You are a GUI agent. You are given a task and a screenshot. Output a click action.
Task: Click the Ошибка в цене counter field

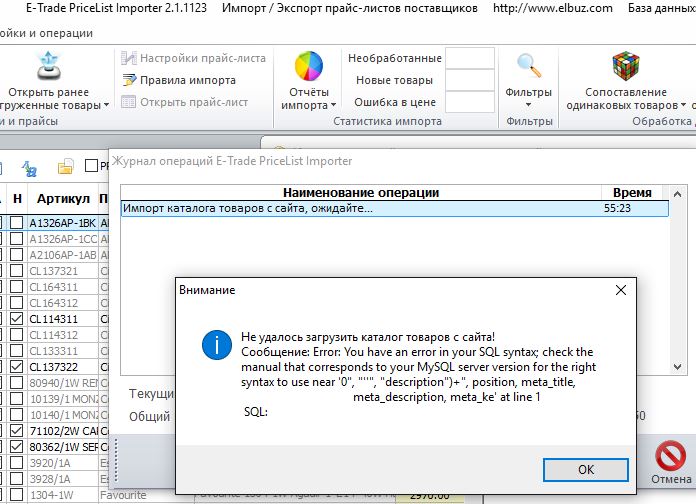[470, 102]
